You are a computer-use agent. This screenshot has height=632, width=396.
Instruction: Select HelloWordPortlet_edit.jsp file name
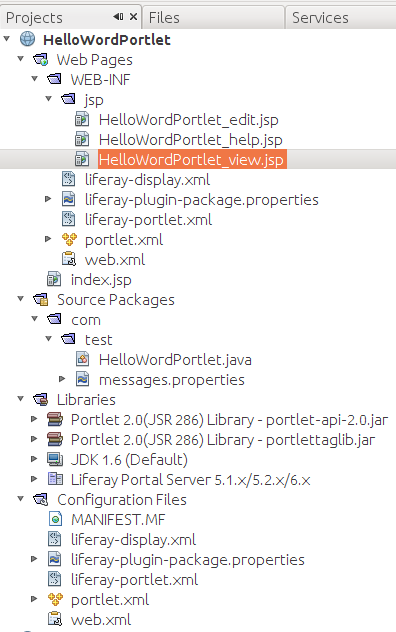click(x=189, y=120)
